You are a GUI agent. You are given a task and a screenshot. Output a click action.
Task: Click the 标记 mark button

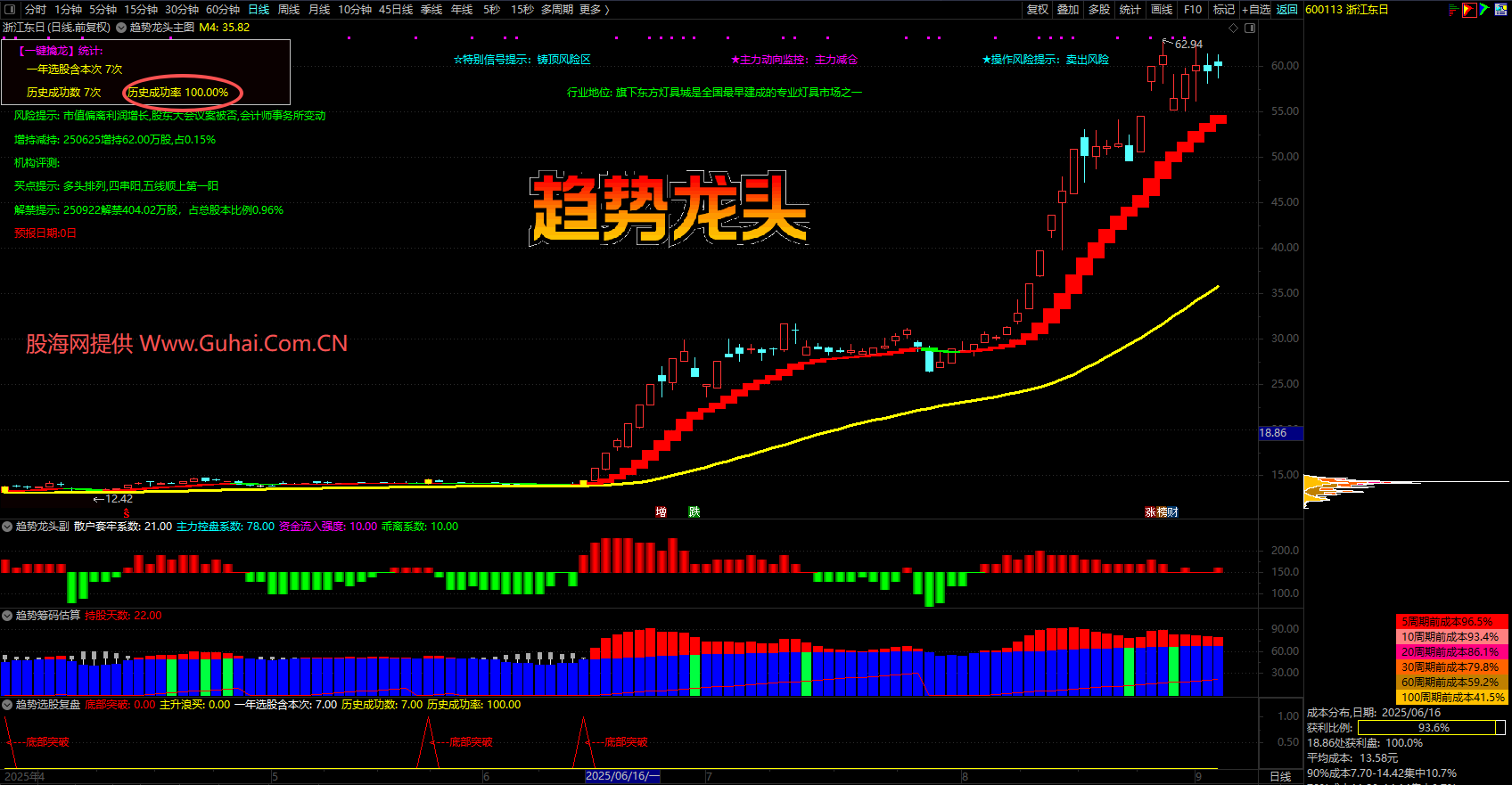pyautogui.click(x=1224, y=9)
